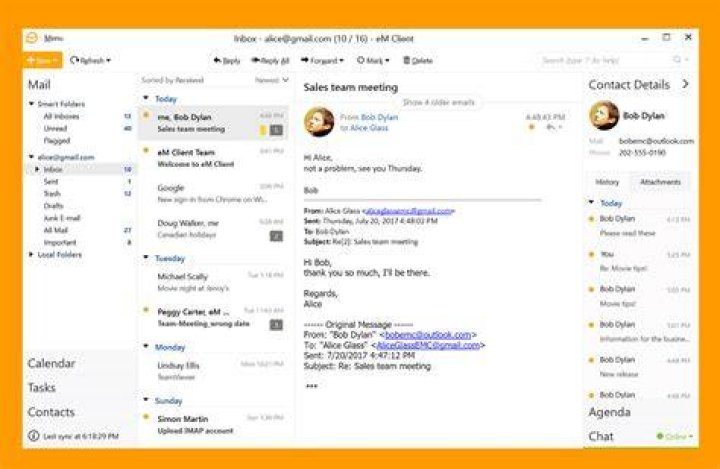This screenshot has height=469, width=720.
Task: Select the eM Client Team welcome email
Action: (214, 158)
